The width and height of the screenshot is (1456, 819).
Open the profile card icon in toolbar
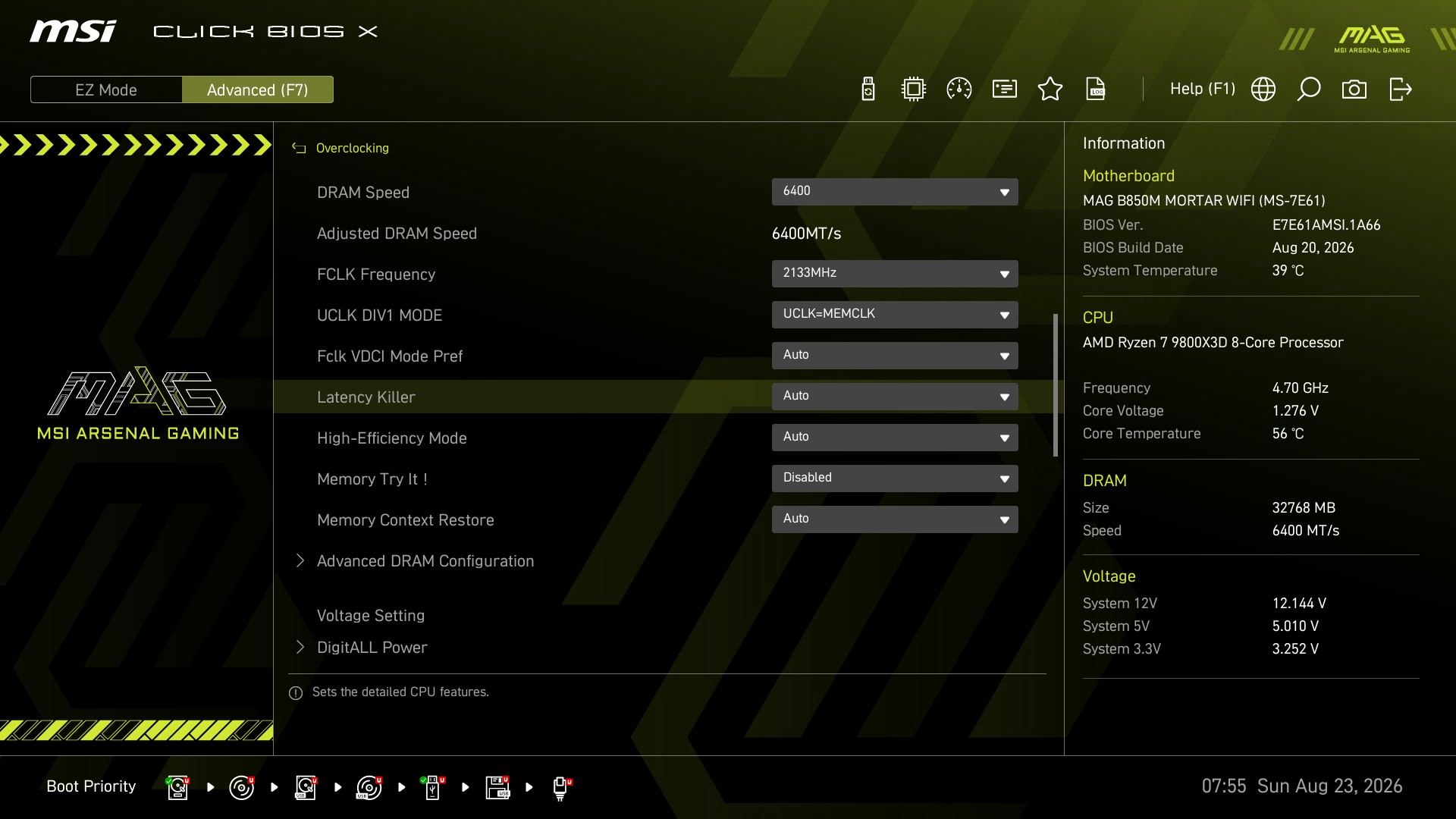1005,89
